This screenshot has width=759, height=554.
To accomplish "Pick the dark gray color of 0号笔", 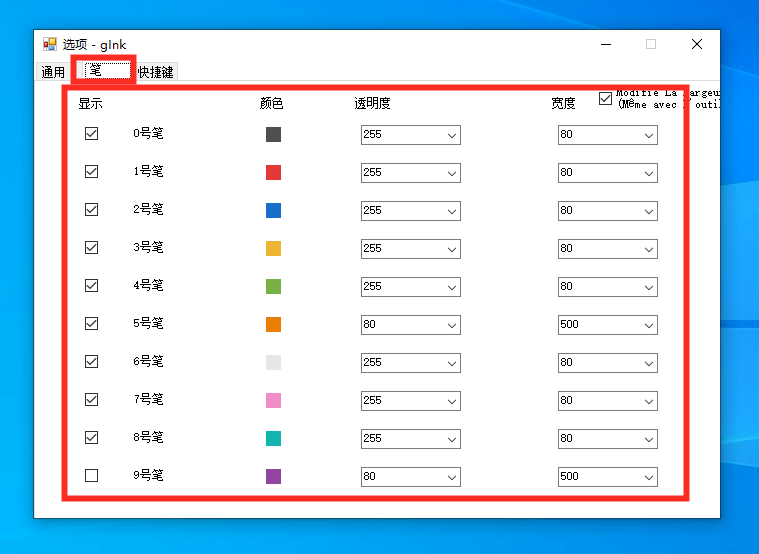I will 273,135.
